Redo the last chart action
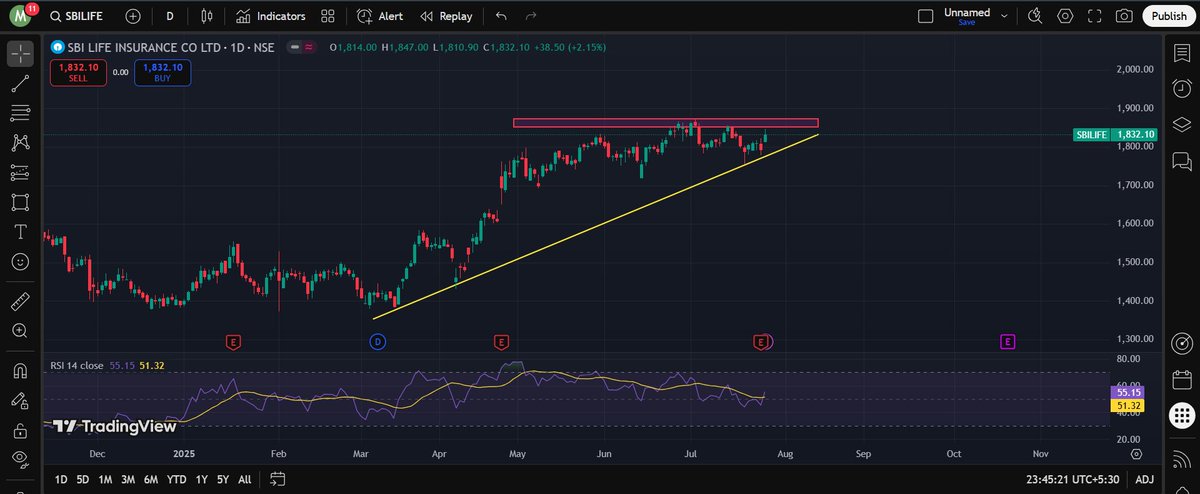Viewport: 1200px width, 494px height. (x=531, y=16)
